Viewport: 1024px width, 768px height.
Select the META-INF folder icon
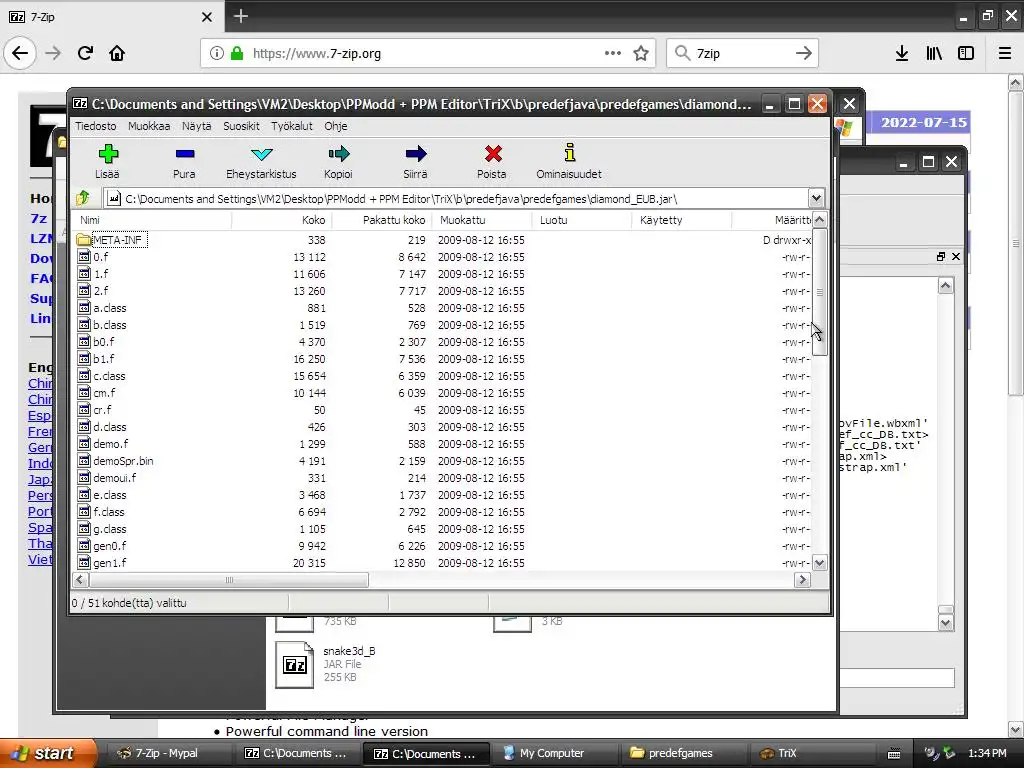click(x=84, y=240)
